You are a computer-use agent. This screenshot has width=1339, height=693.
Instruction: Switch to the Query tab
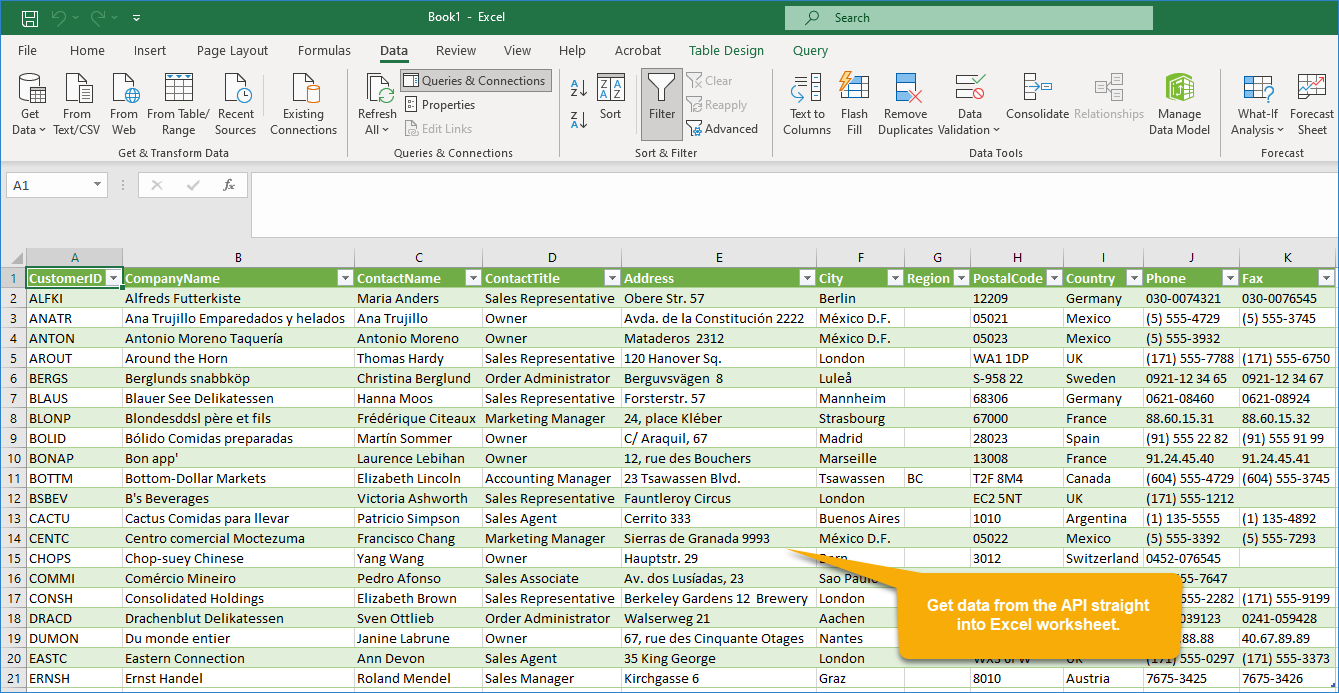pyautogui.click(x=810, y=51)
